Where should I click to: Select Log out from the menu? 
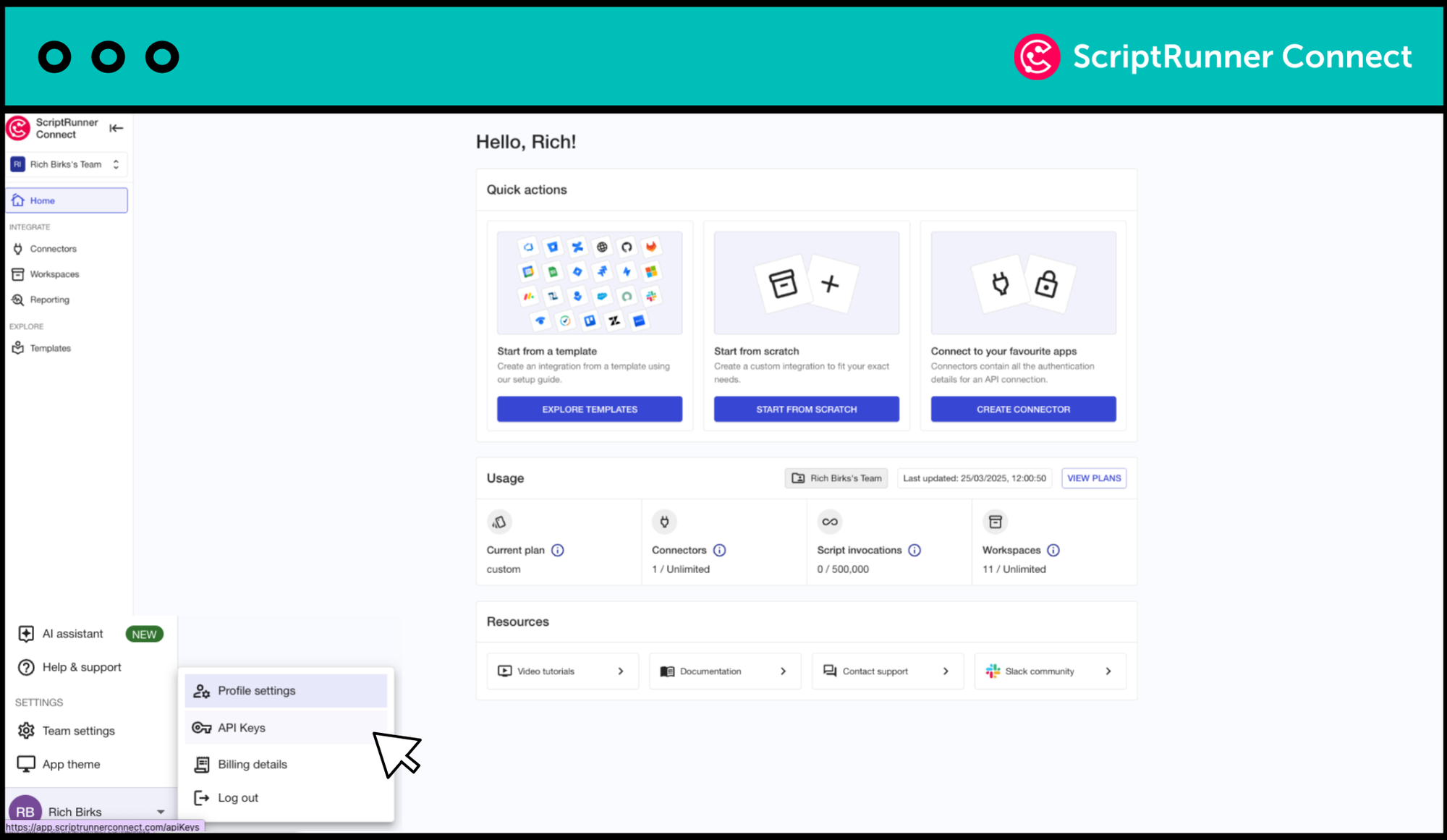[238, 798]
